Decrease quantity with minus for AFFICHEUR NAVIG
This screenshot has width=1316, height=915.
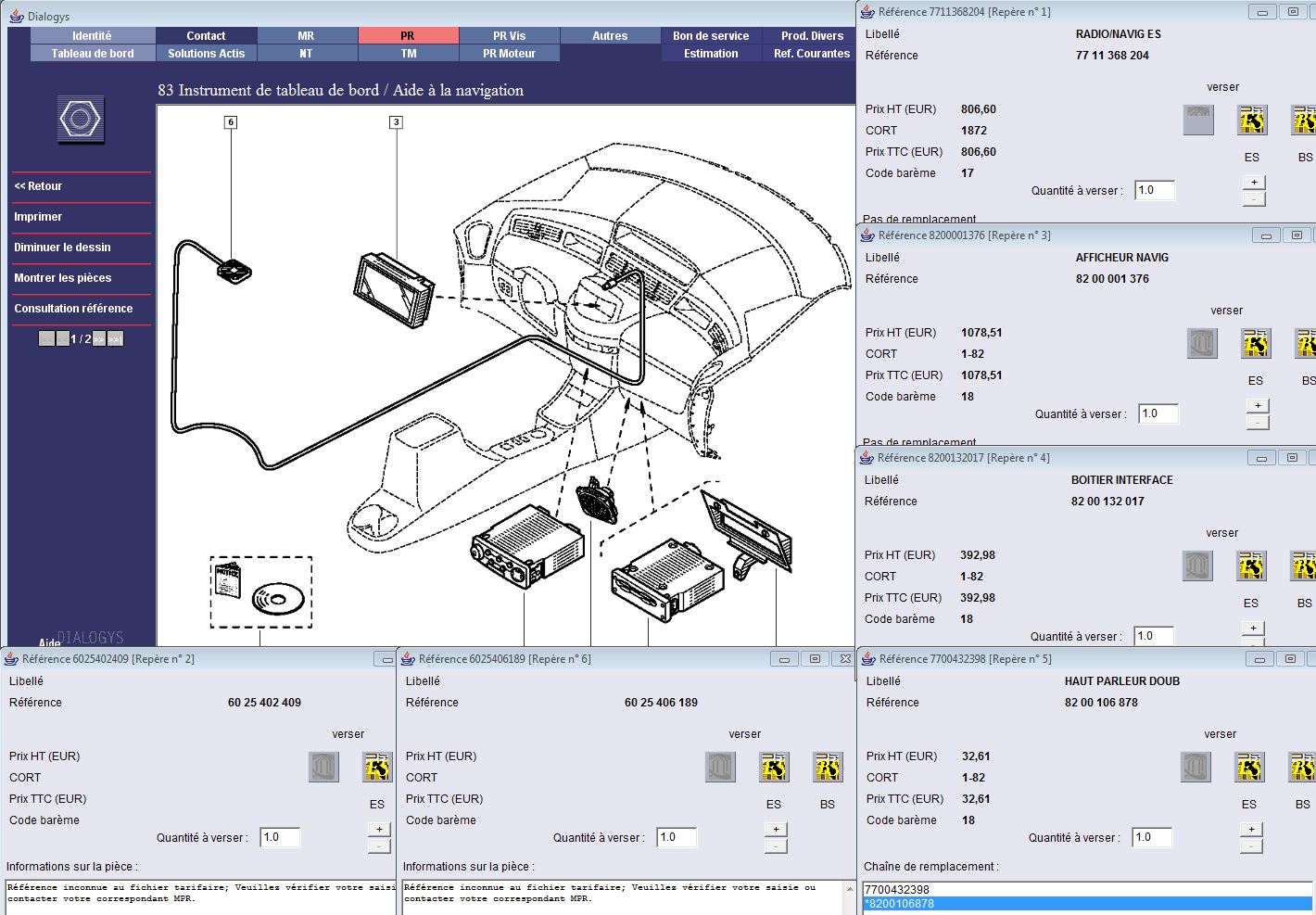[x=1257, y=423]
